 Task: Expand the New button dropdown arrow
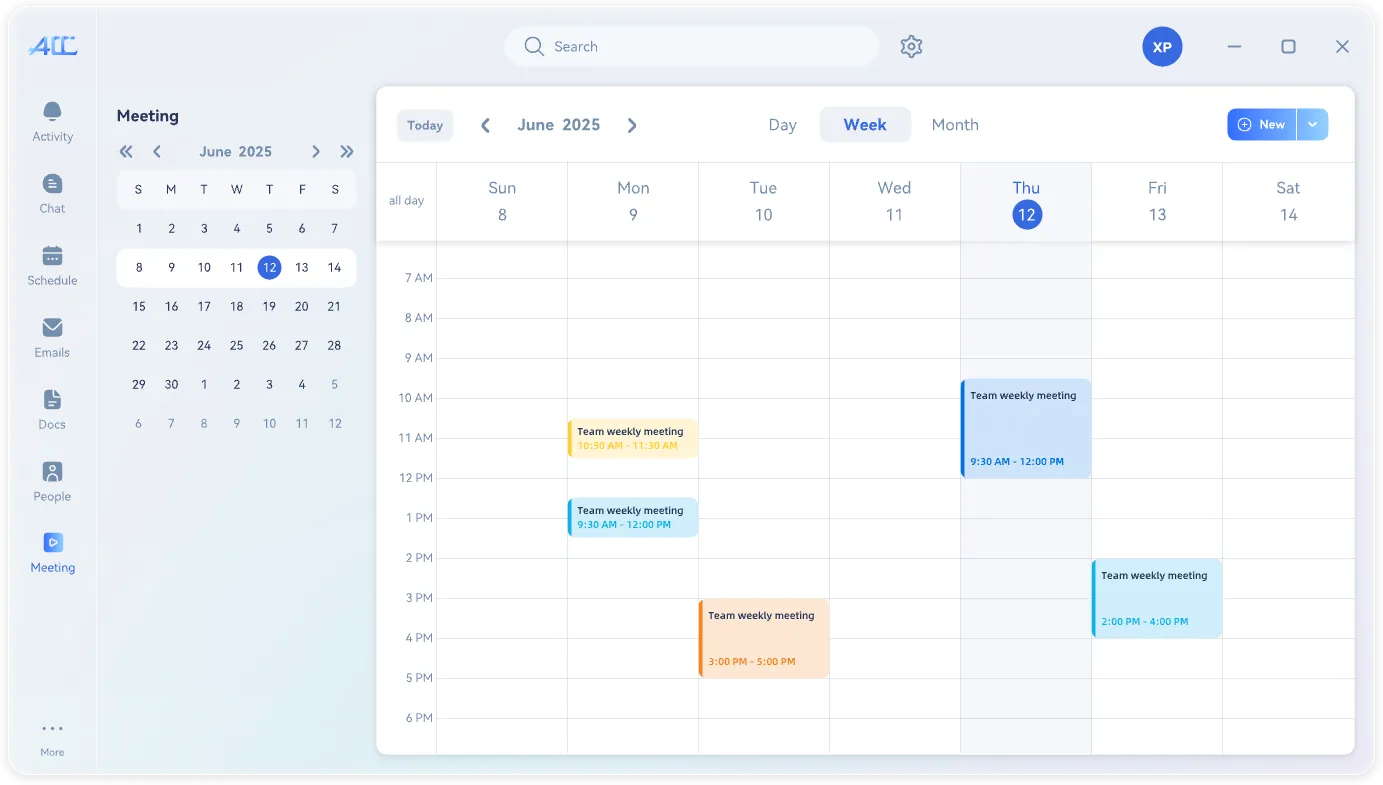tap(1312, 125)
